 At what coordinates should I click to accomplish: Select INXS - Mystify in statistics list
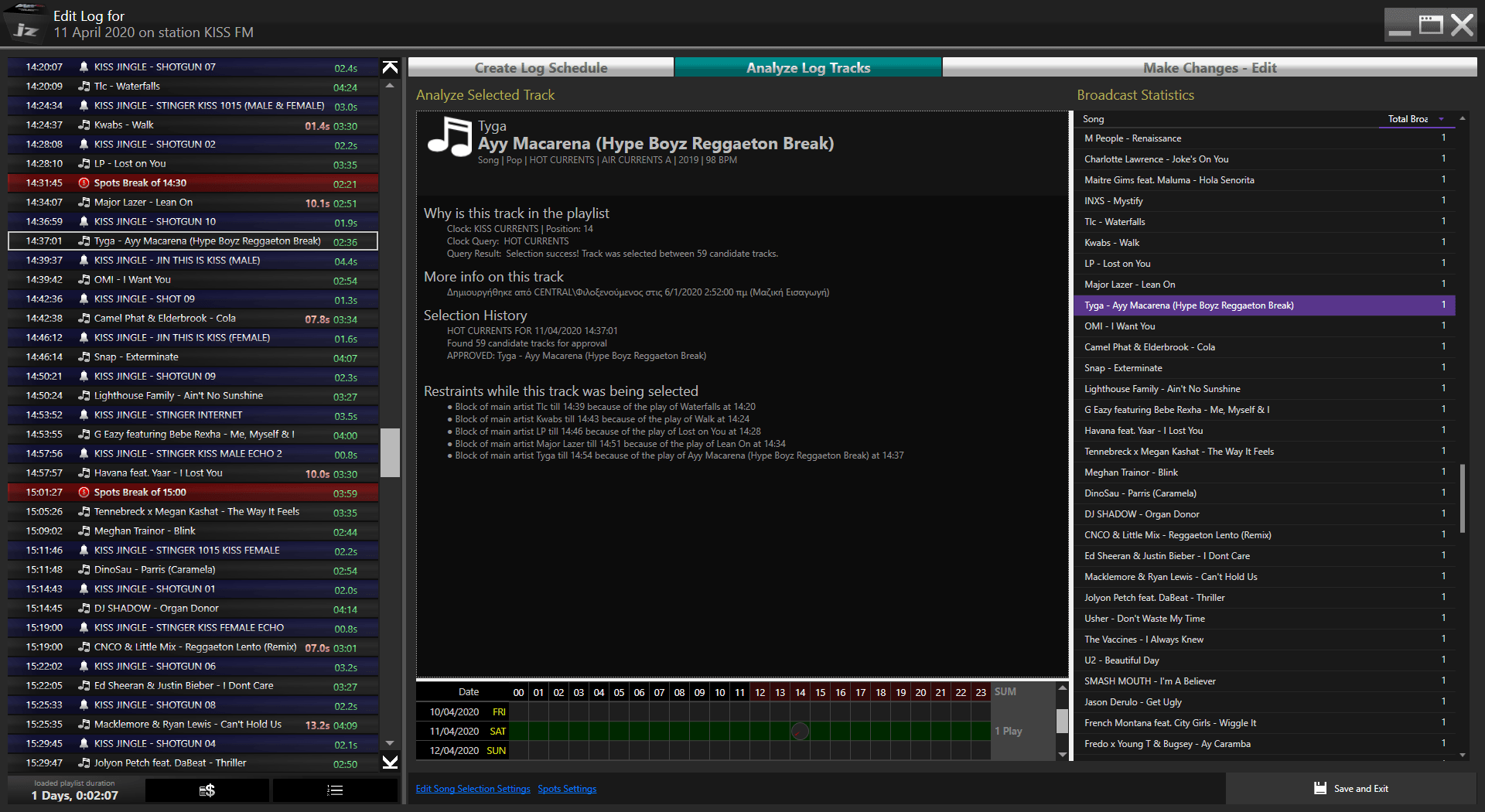(x=1265, y=201)
